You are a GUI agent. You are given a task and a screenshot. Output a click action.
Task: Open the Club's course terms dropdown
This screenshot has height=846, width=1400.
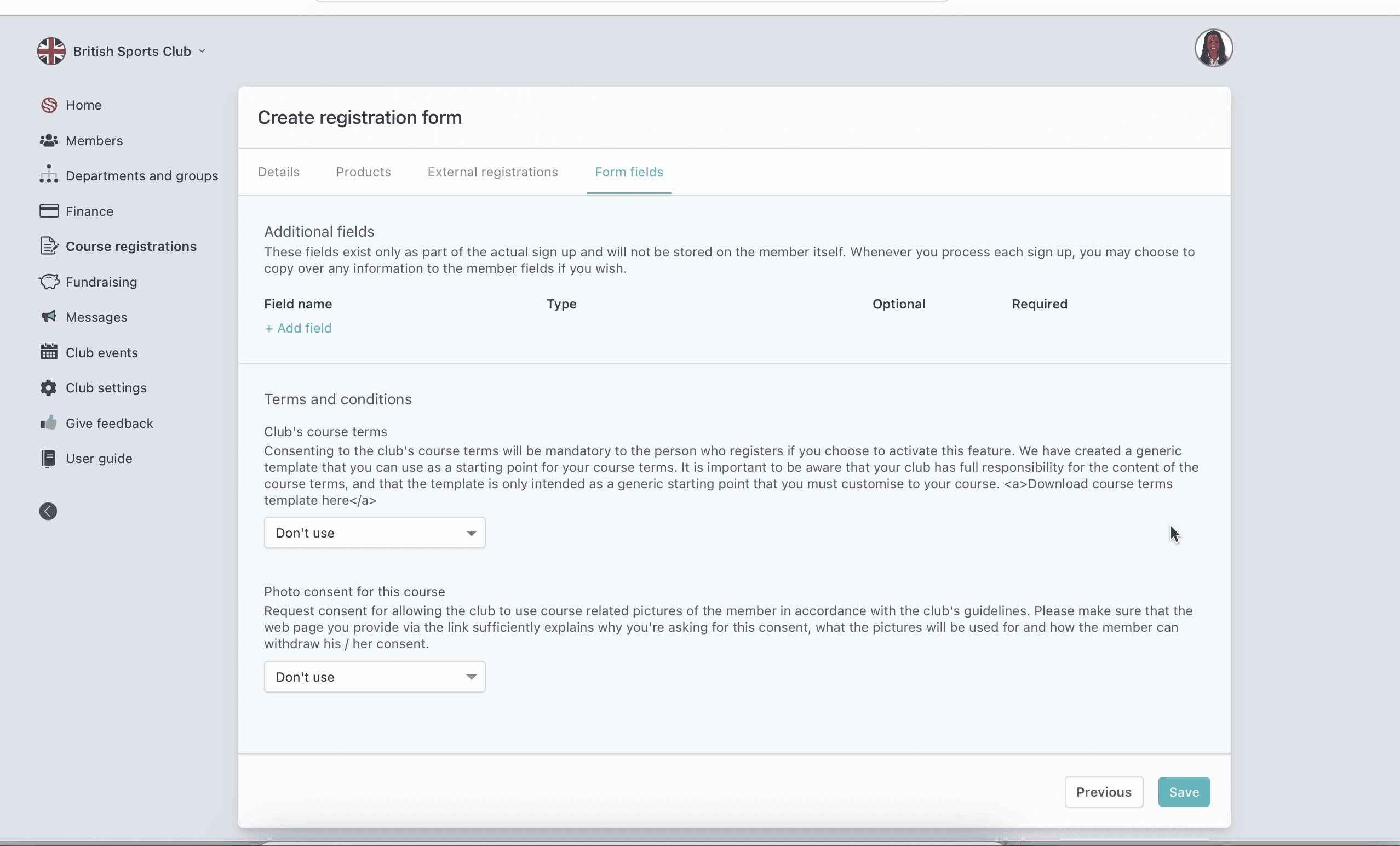tap(375, 533)
